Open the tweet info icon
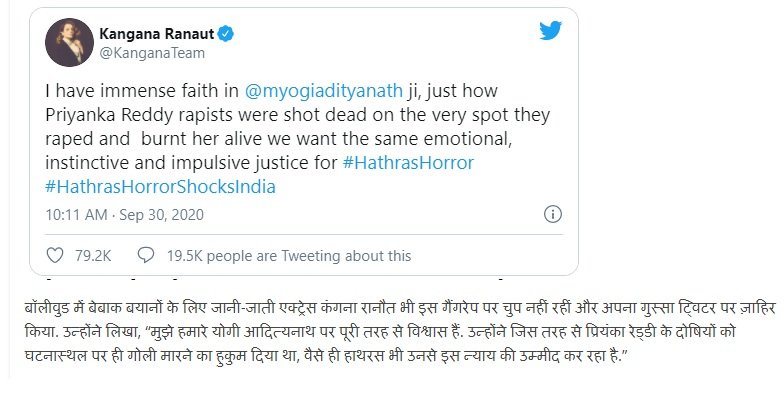The image size is (784, 404). (x=552, y=214)
